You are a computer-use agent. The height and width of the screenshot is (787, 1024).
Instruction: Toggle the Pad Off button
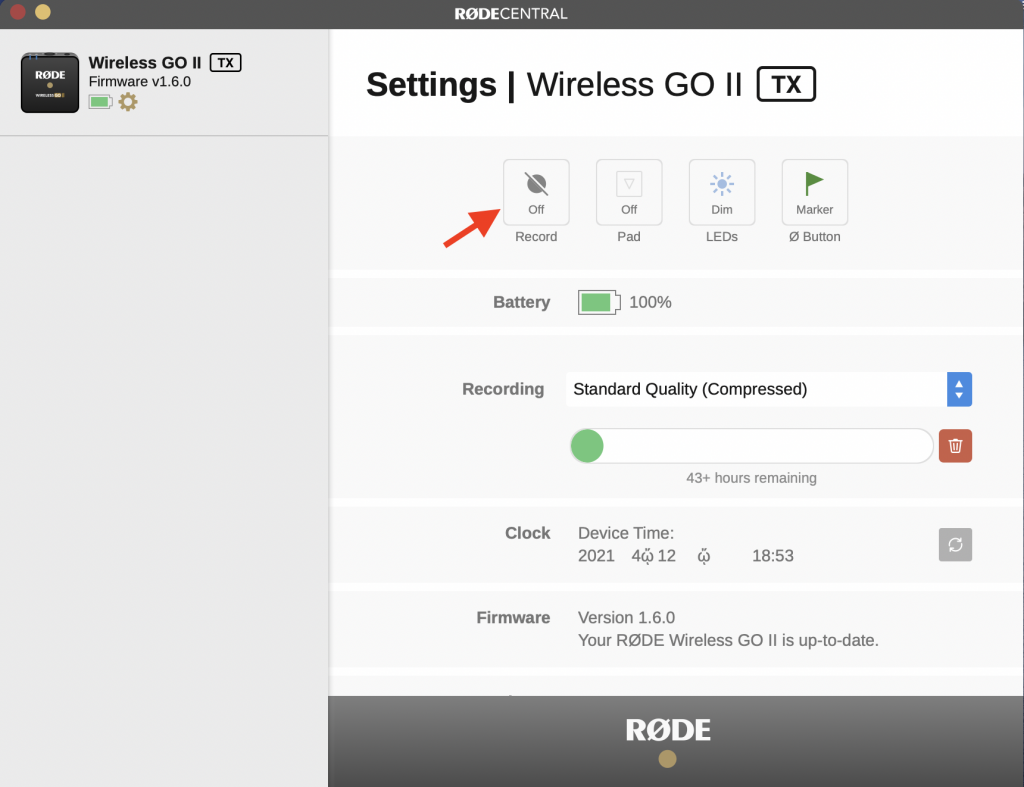click(629, 192)
